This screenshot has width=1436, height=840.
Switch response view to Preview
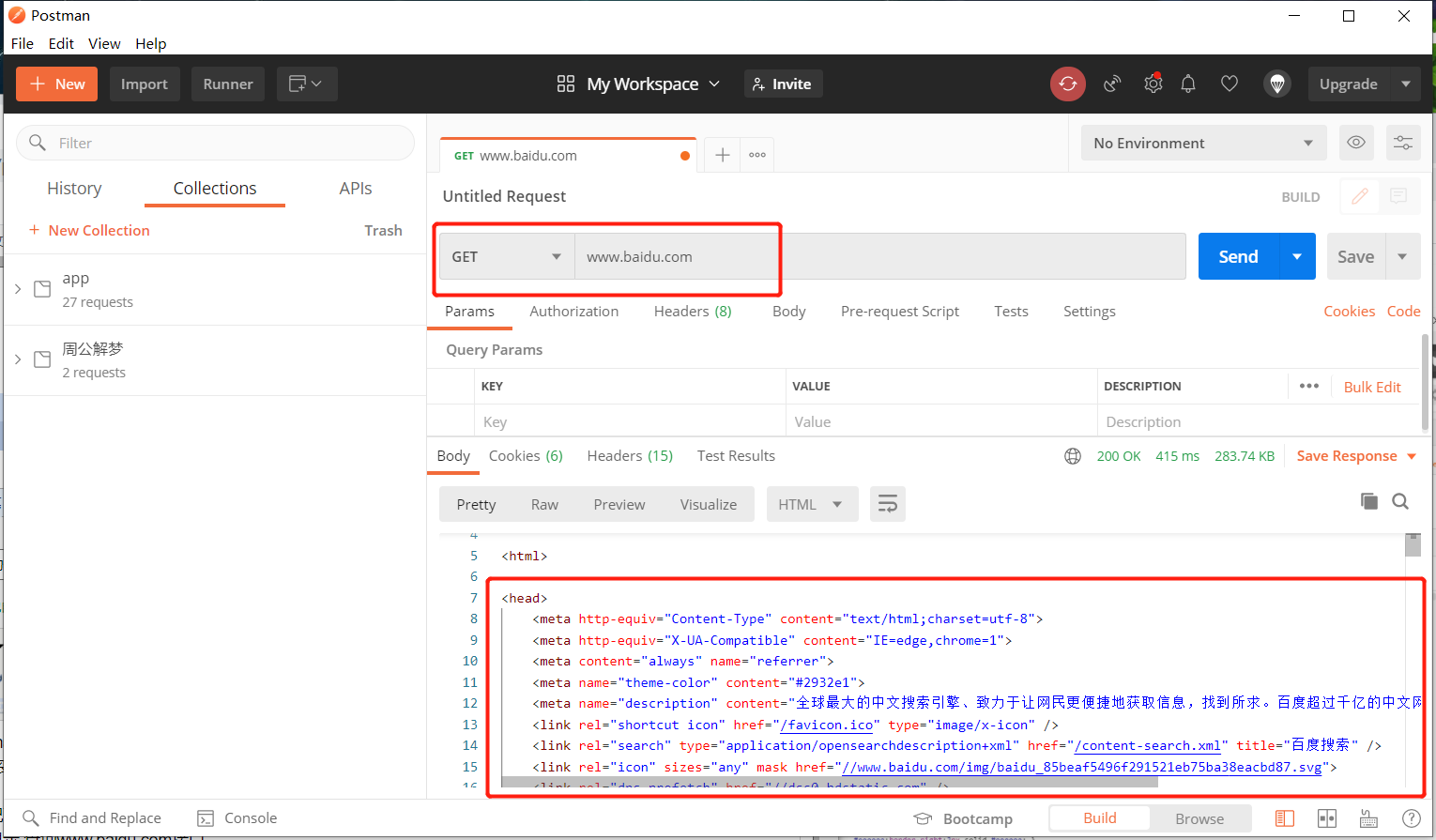point(619,504)
